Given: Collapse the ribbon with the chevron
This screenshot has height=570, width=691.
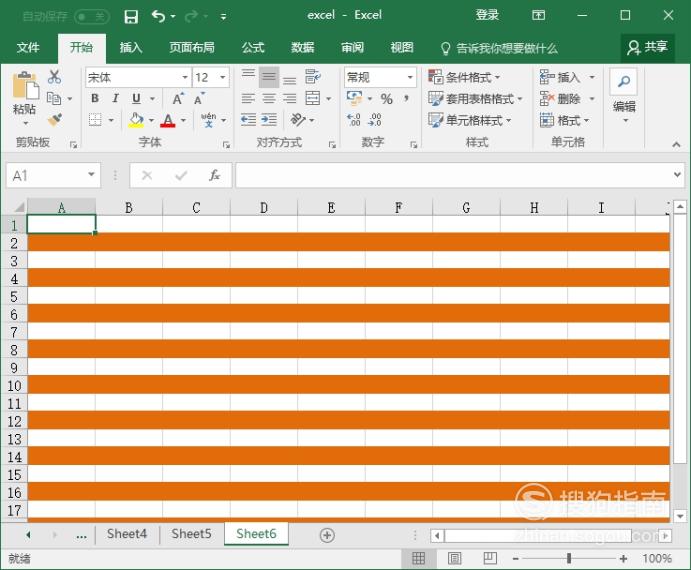Looking at the screenshot, I should click(x=676, y=145).
